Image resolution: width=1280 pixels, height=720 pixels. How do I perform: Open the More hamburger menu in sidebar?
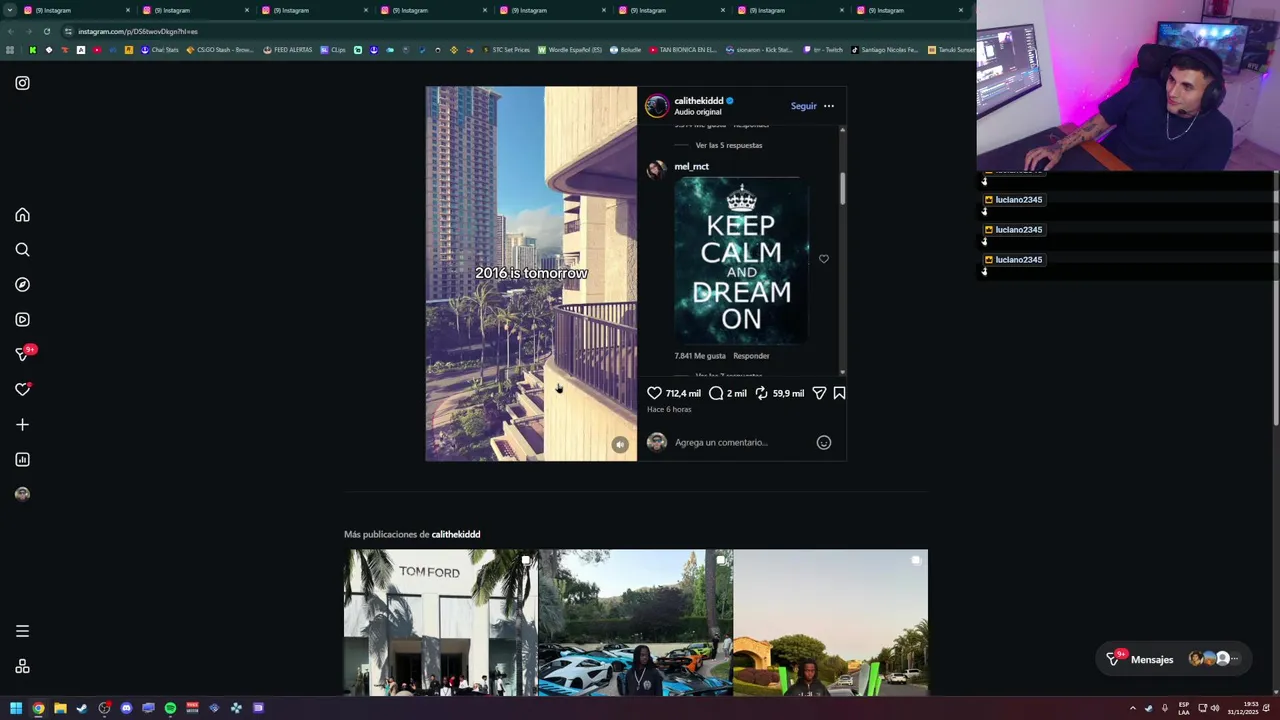(22, 631)
